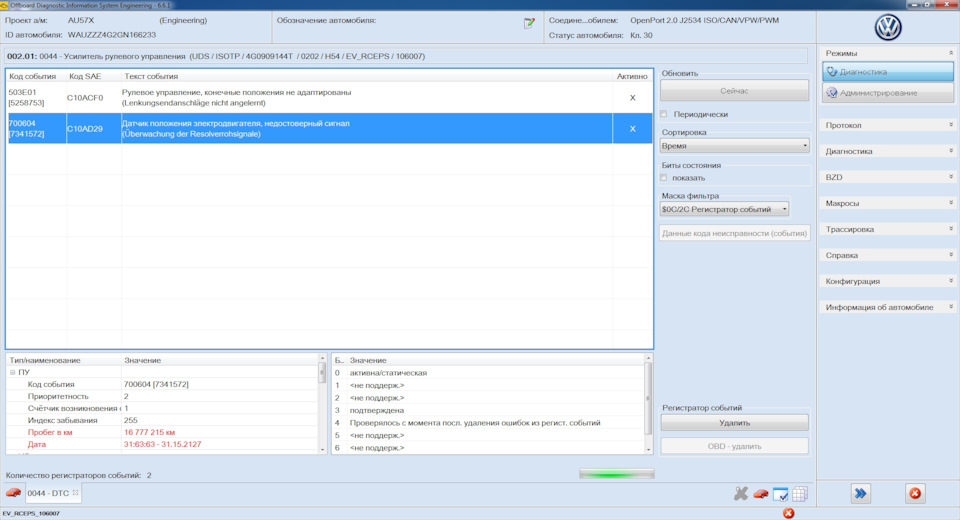960x520 pixels.
Task: Click the Индекс забывания value 255
Action: click(130, 420)
